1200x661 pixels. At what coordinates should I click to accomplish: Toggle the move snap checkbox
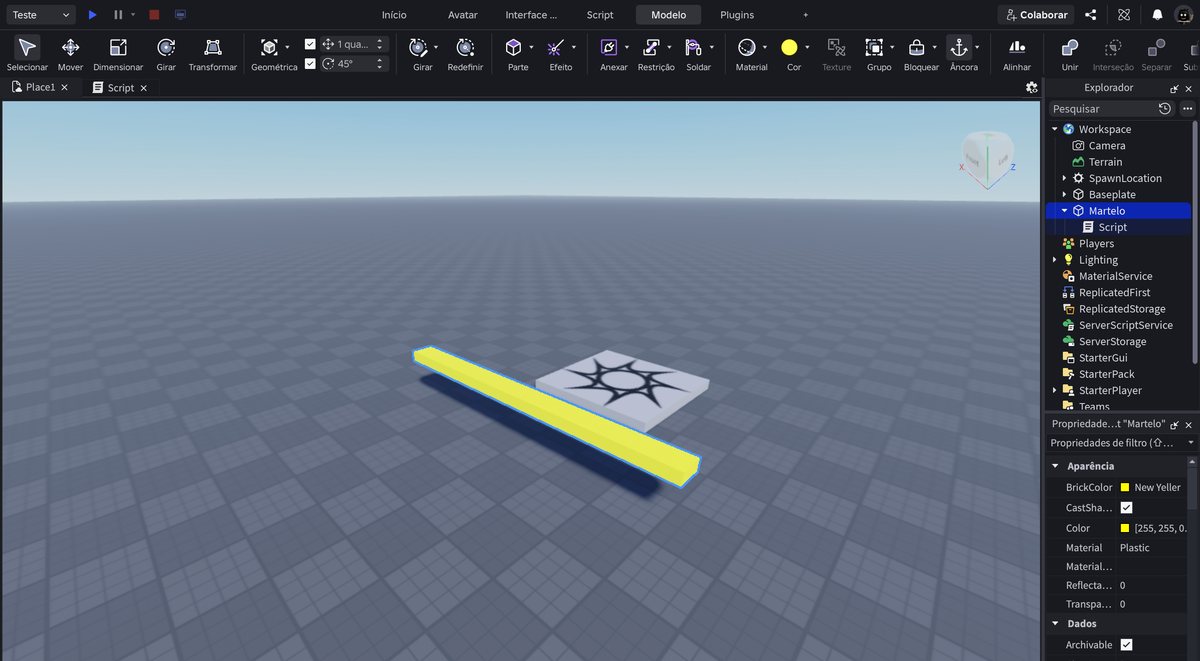310,44
